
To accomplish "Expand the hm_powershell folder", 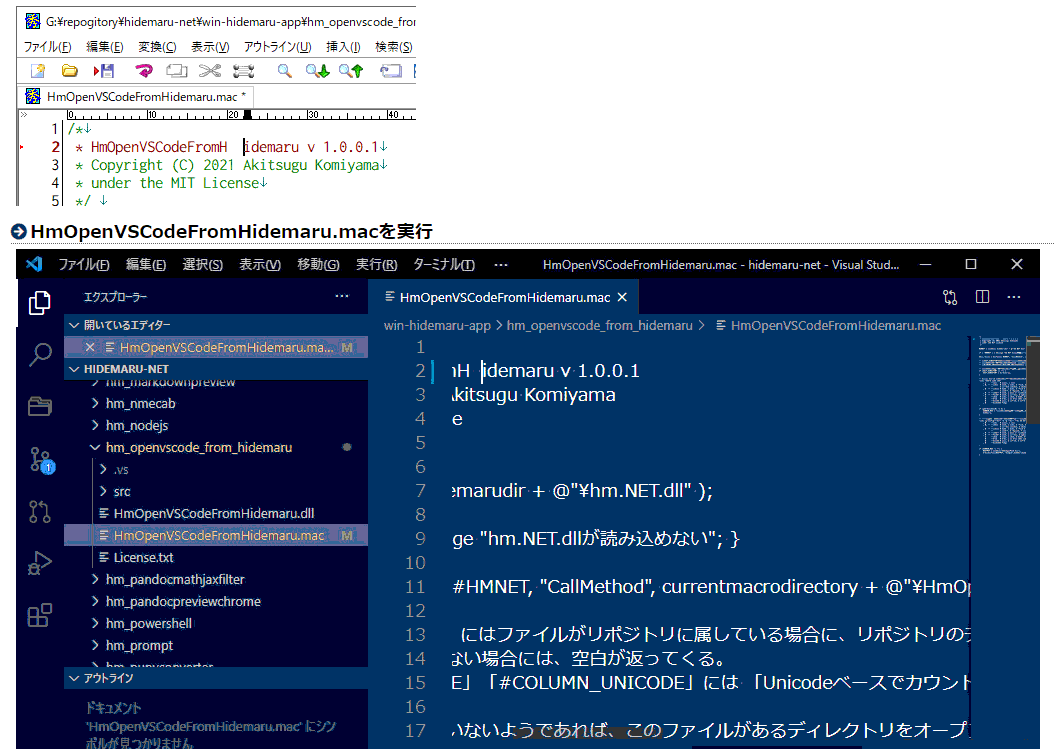I will [149, 623].
